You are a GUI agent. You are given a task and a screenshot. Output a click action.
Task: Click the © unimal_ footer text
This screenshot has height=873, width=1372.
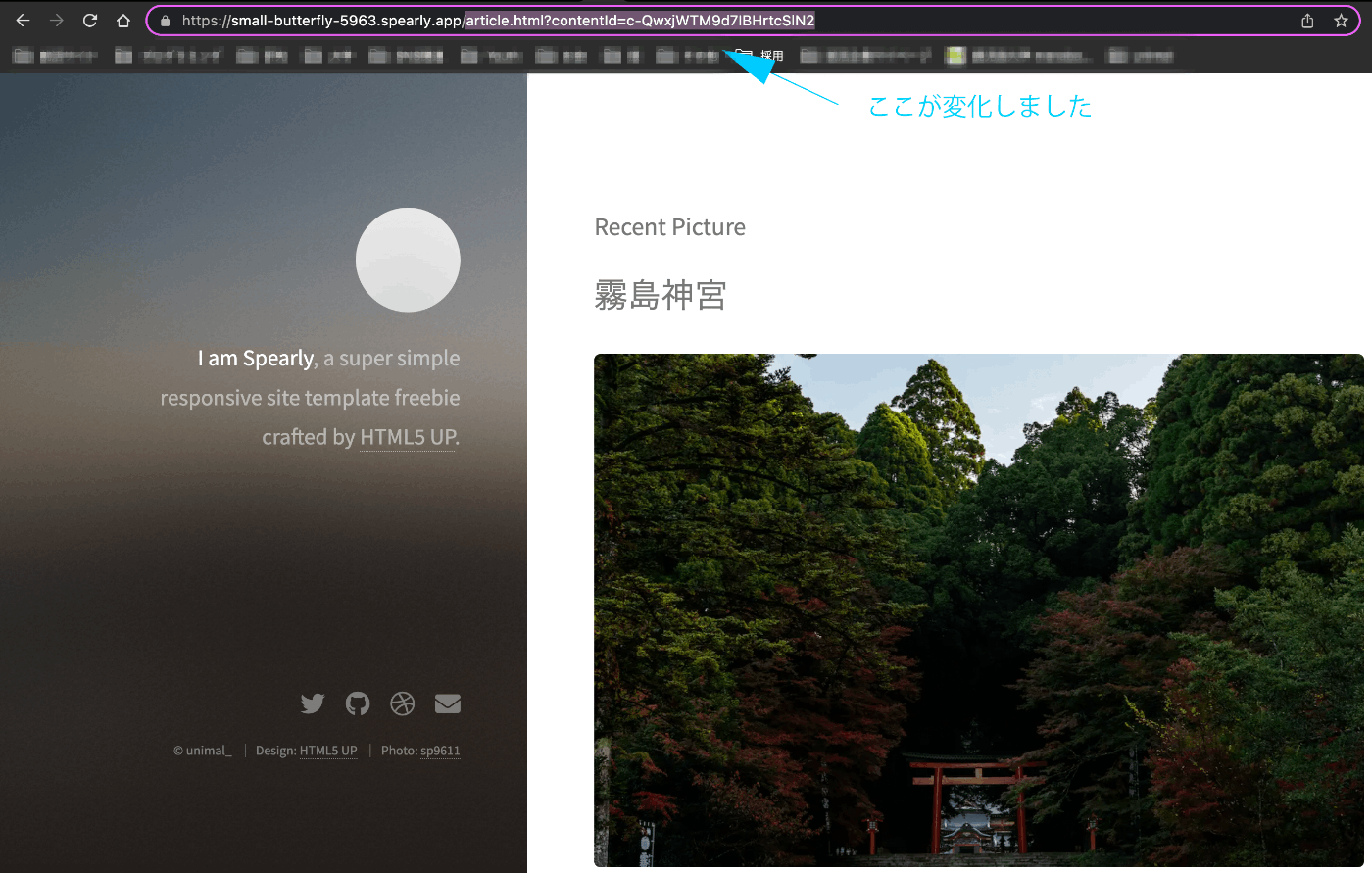pyautogui.click(x=203, y=751)
